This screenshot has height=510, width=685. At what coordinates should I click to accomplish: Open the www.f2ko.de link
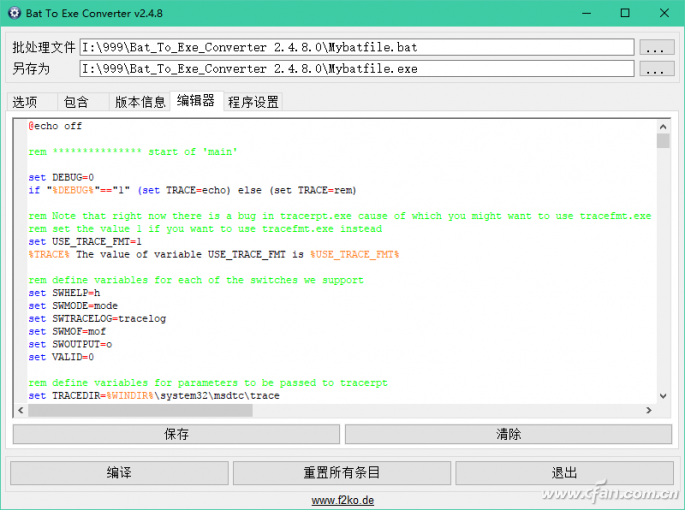tap(342, 500)
